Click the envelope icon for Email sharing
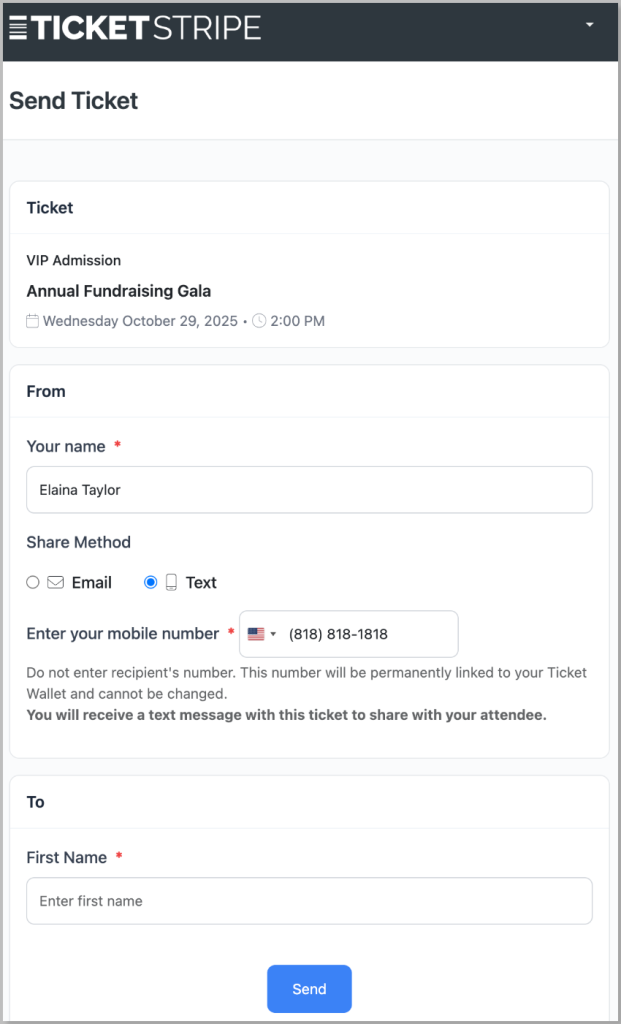621x1024 pixels. 56,582
